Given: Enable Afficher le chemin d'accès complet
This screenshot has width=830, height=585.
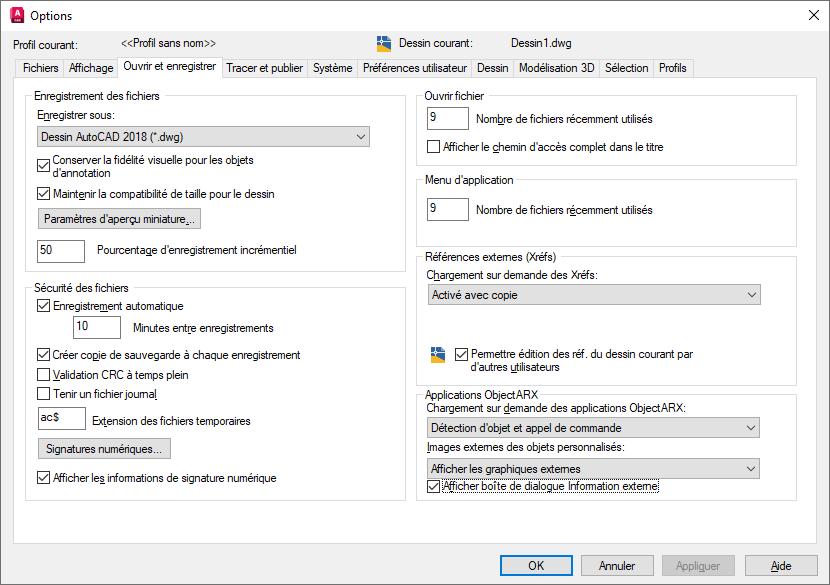Looking at the screenshot, I should pos(433,147).
